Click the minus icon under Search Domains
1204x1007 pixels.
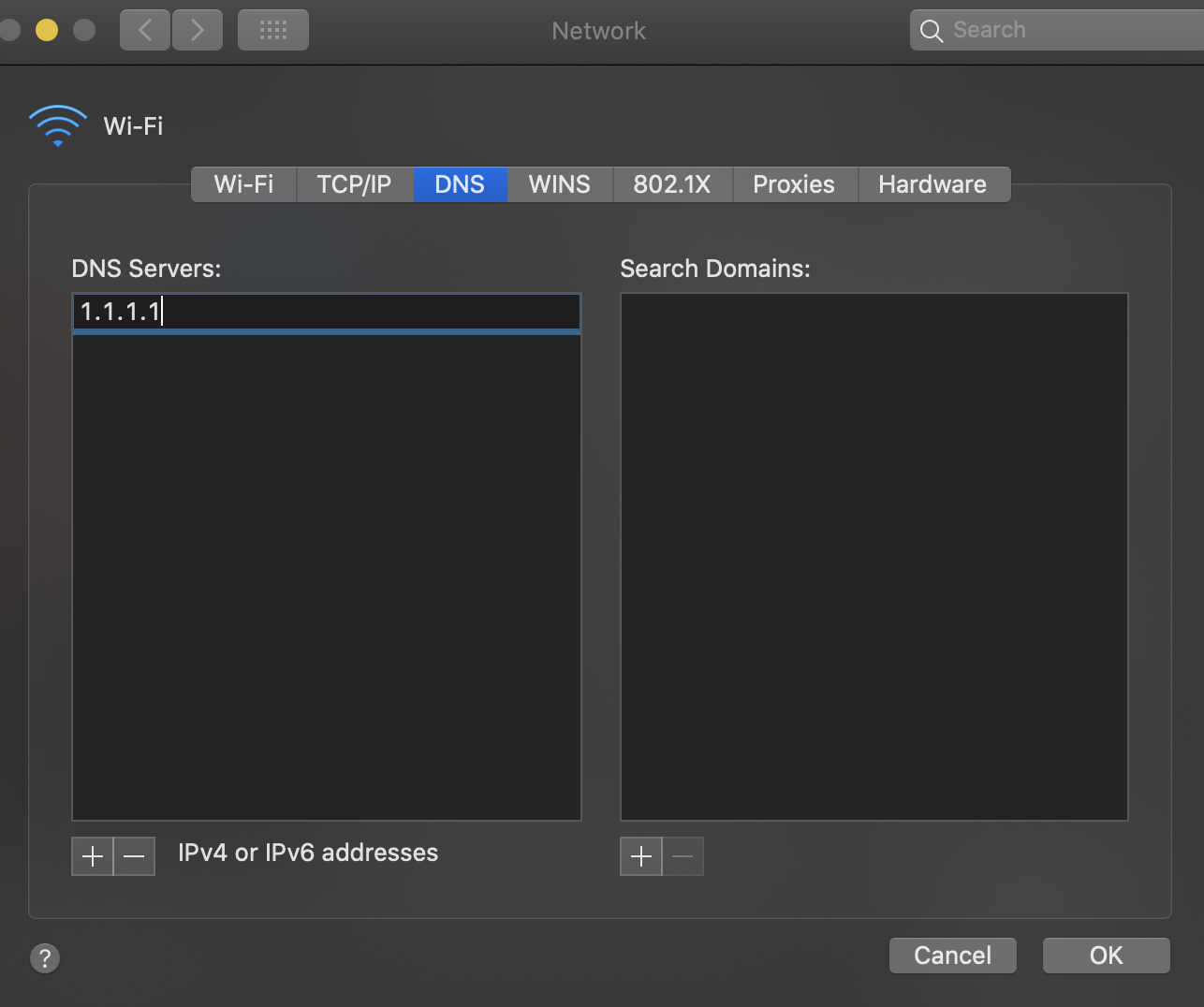coord(683,855)
